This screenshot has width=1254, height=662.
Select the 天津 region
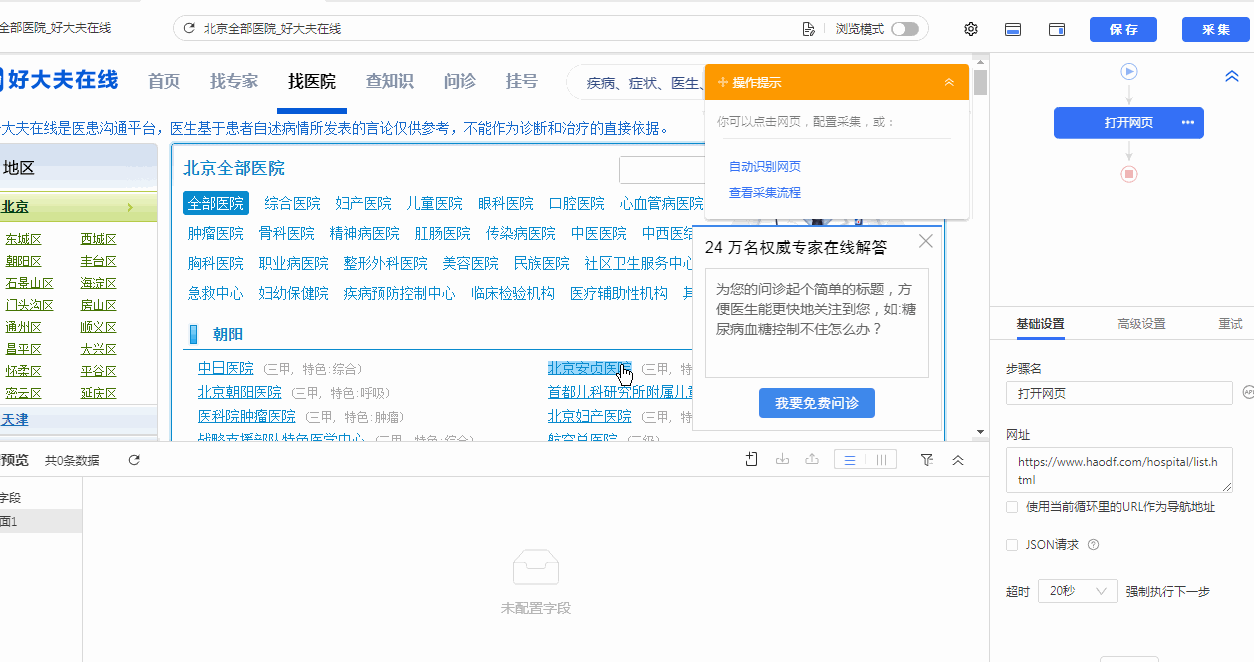pyautogui.click(x=15, y=420)
